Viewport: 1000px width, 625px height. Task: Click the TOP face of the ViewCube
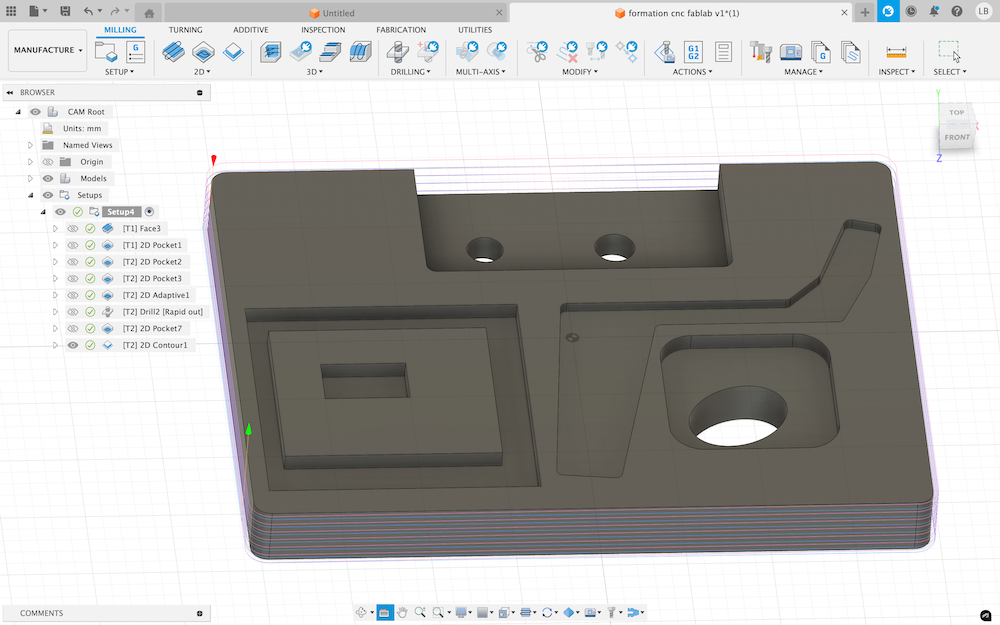pos(956,113)
